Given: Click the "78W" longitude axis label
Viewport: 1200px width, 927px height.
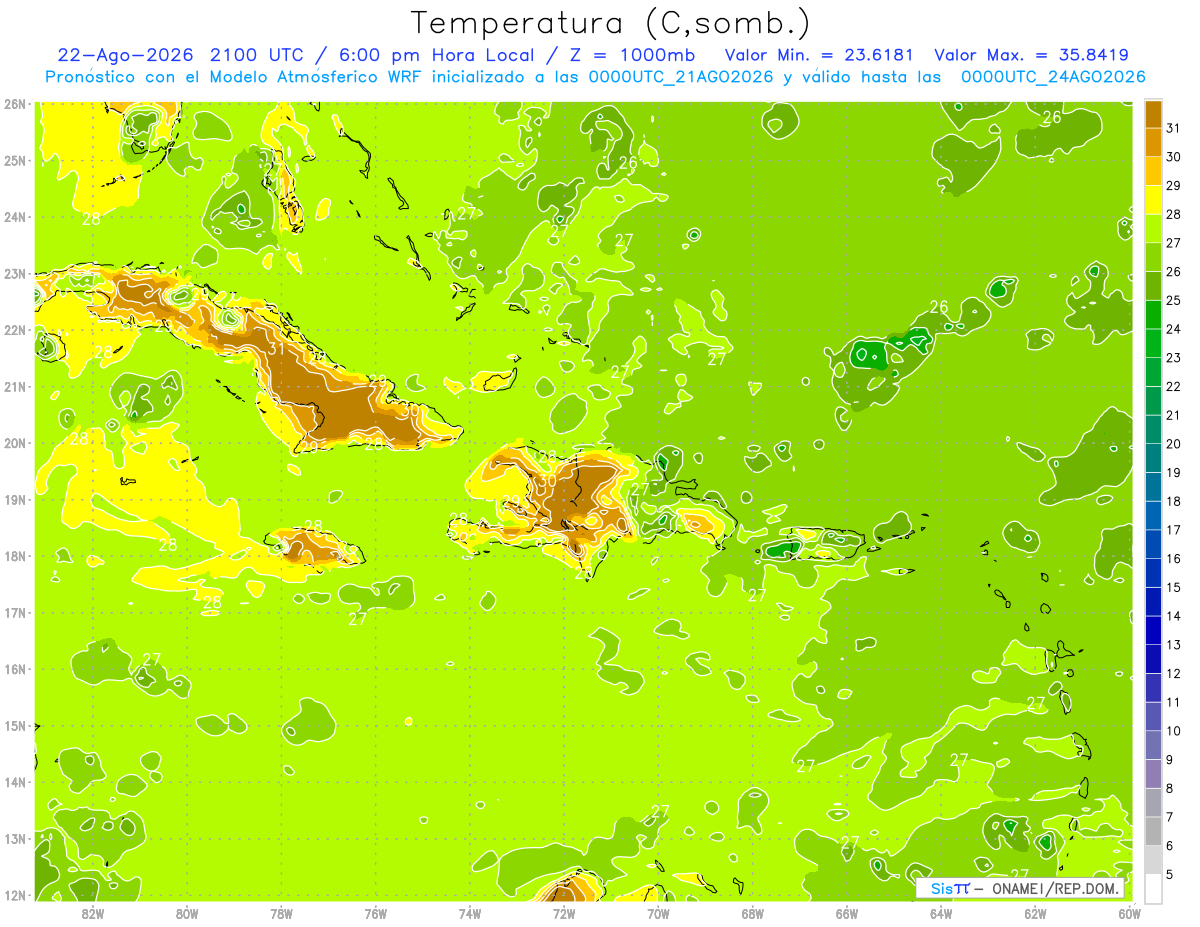Looking at the screenshot, I should click(x=281, y=913).
